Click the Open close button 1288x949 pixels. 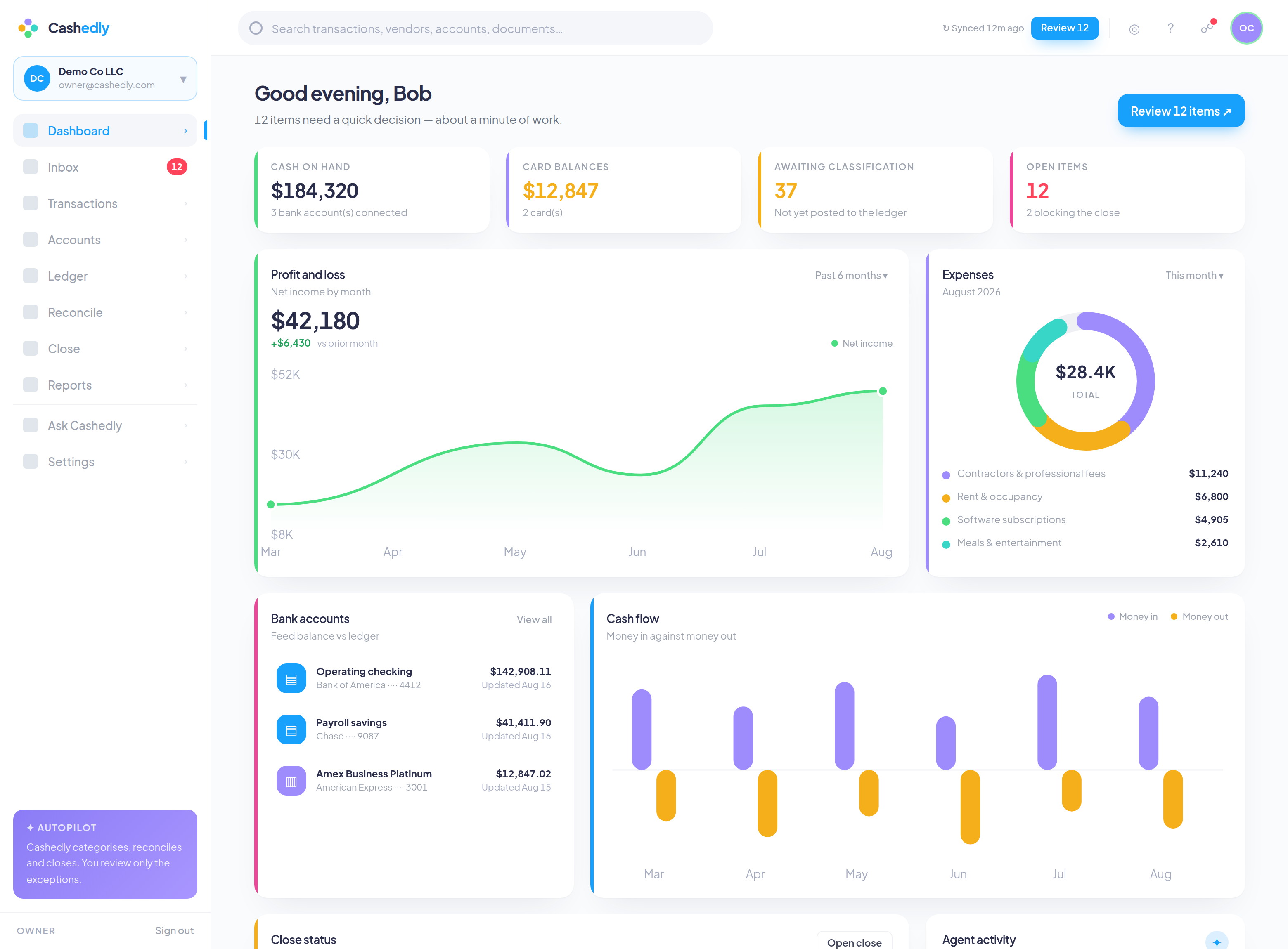click(854, 941)
